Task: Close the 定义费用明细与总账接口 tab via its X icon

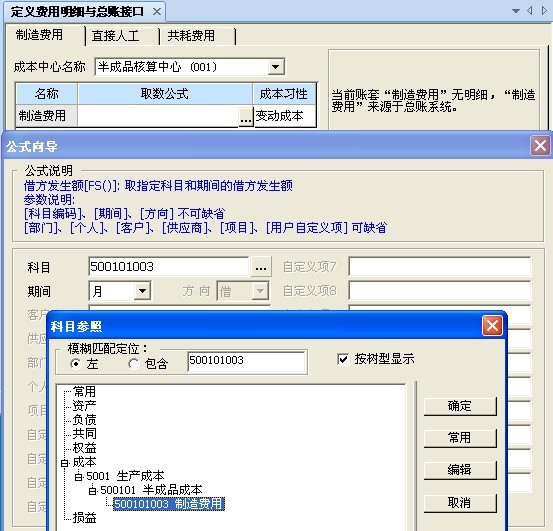Action: click(x=157, y=12)
